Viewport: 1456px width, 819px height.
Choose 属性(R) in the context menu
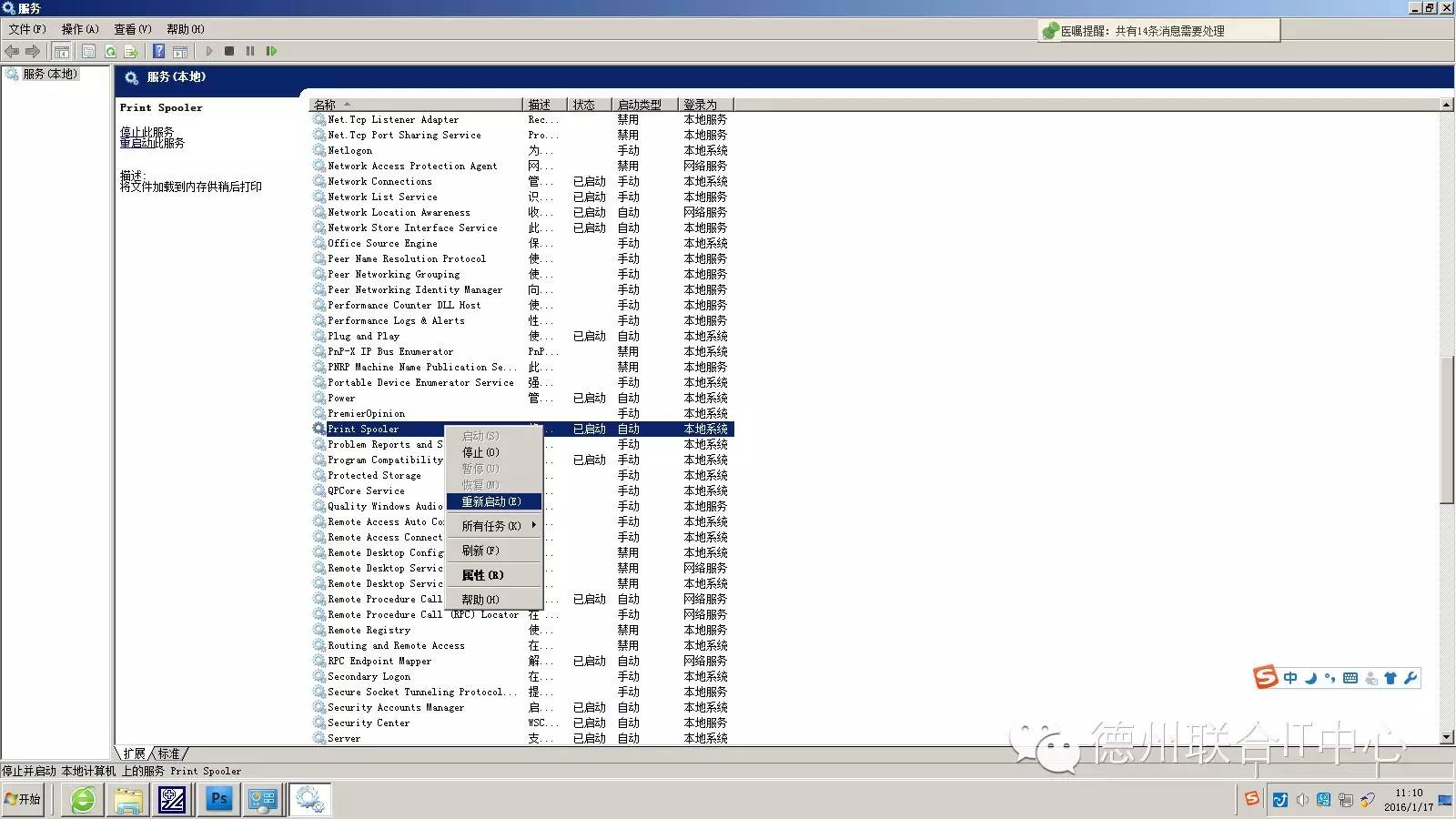click(x=494, y=575)
